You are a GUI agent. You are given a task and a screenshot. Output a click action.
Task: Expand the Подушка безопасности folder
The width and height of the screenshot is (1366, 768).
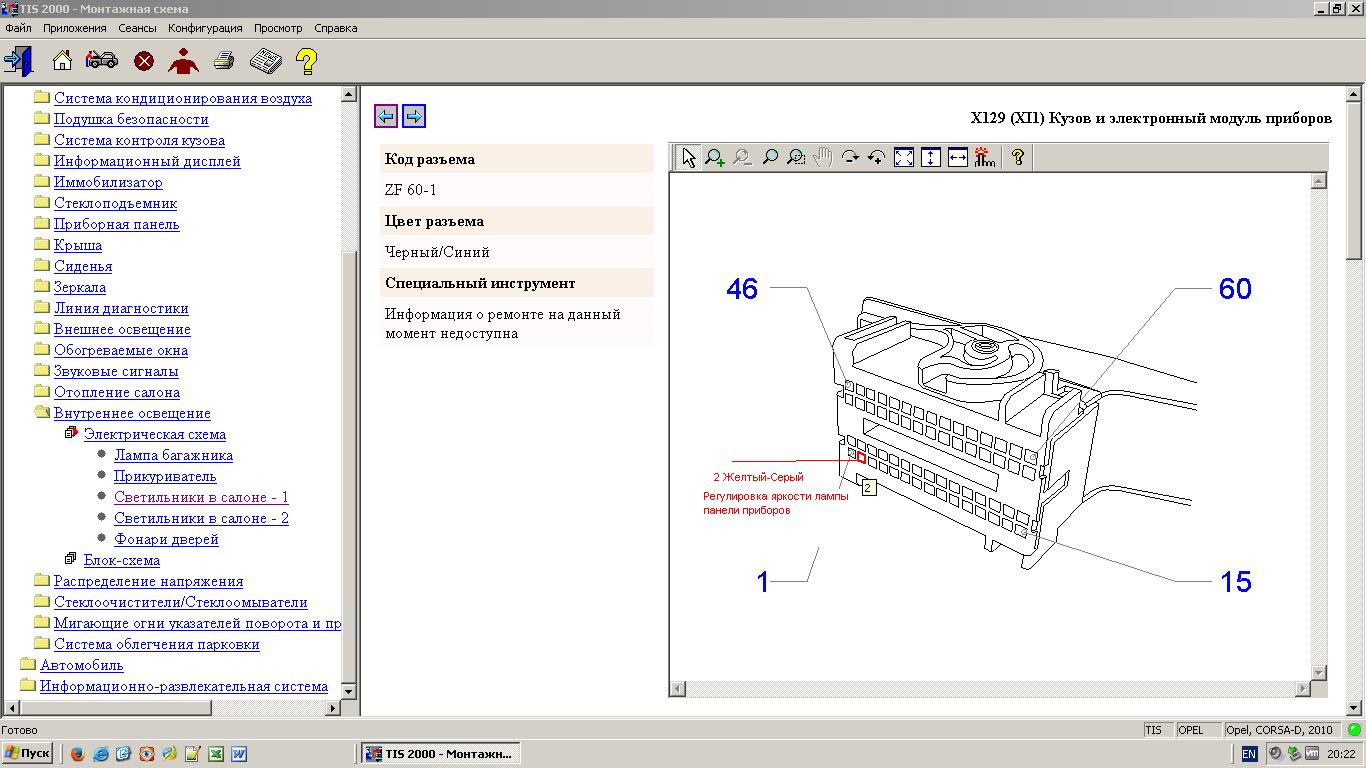coord(41,119)
